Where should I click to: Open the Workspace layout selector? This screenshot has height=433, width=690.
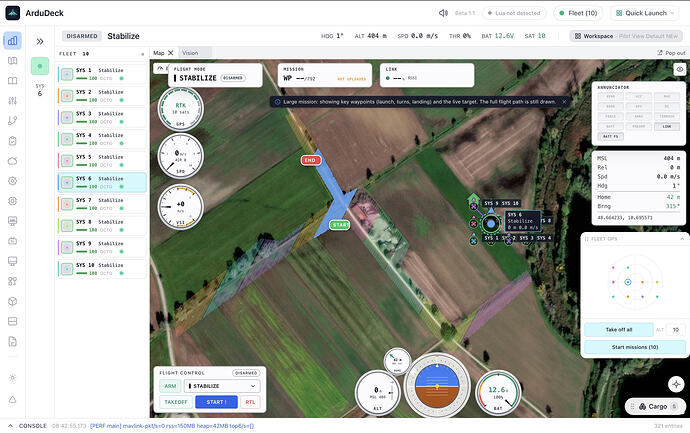click(626, 36)
